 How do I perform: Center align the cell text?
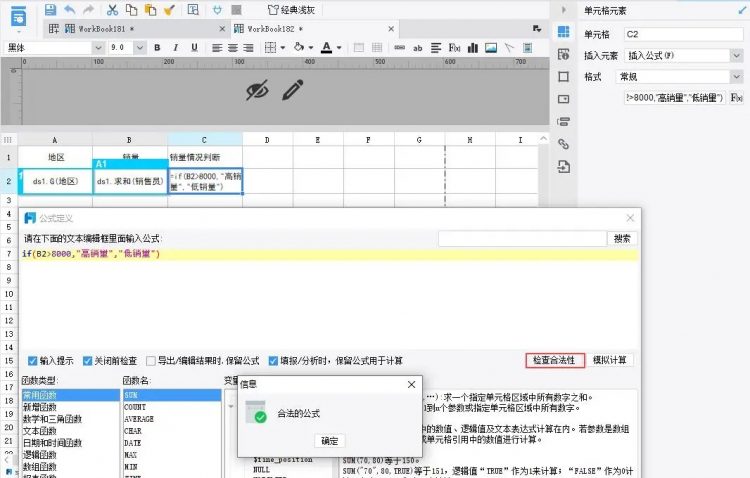(233, 47)
